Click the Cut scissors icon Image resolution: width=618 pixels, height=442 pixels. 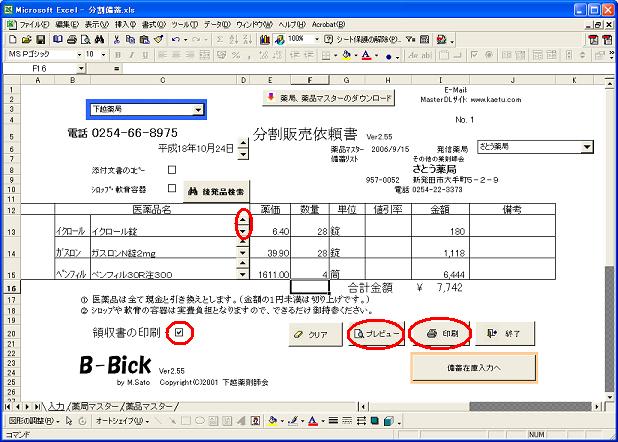coord(116,39)
